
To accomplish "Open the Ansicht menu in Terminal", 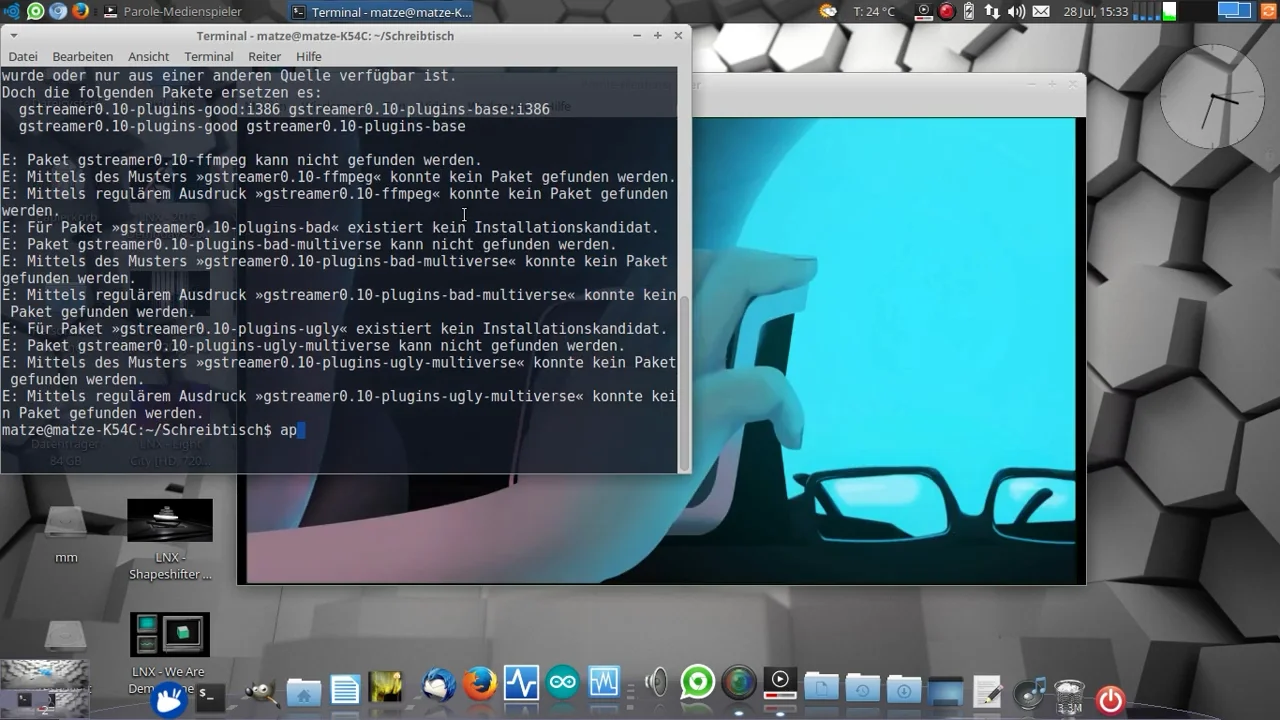I will point(148,57).
